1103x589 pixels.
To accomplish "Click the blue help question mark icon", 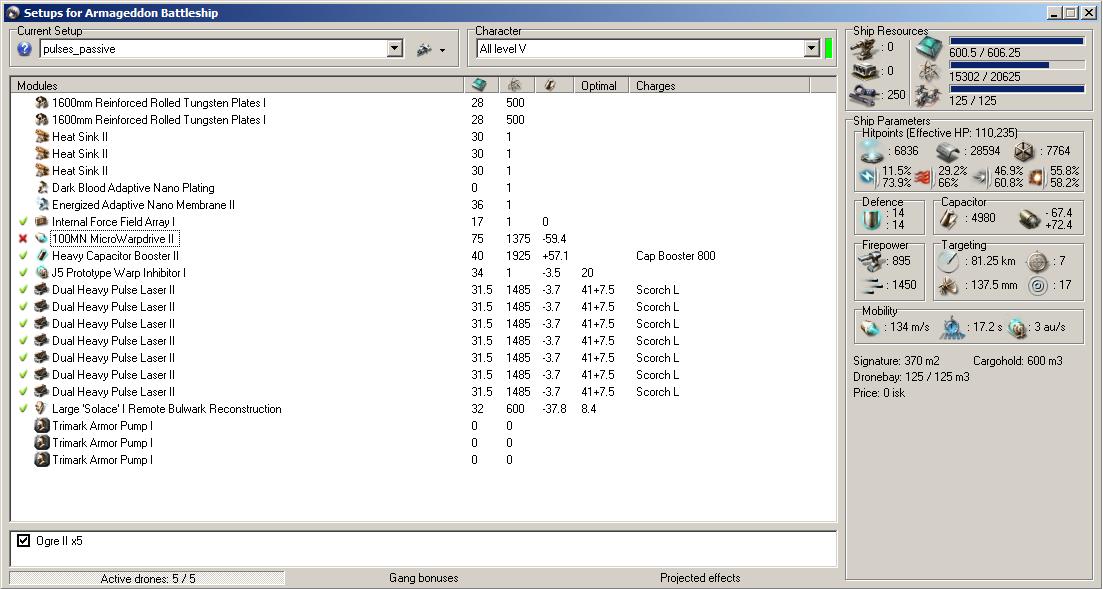I will coord(25,49).
